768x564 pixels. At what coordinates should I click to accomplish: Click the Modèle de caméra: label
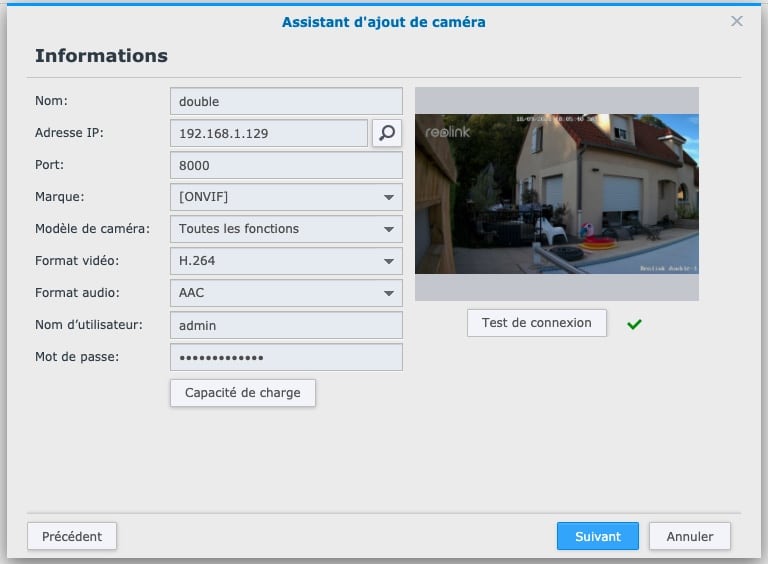[x=93, y=229]
